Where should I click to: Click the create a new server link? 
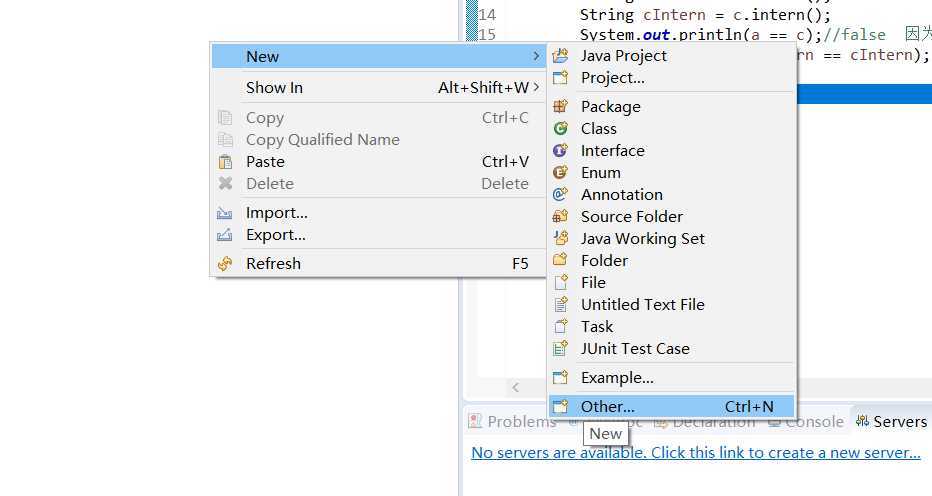click(696, 453)
